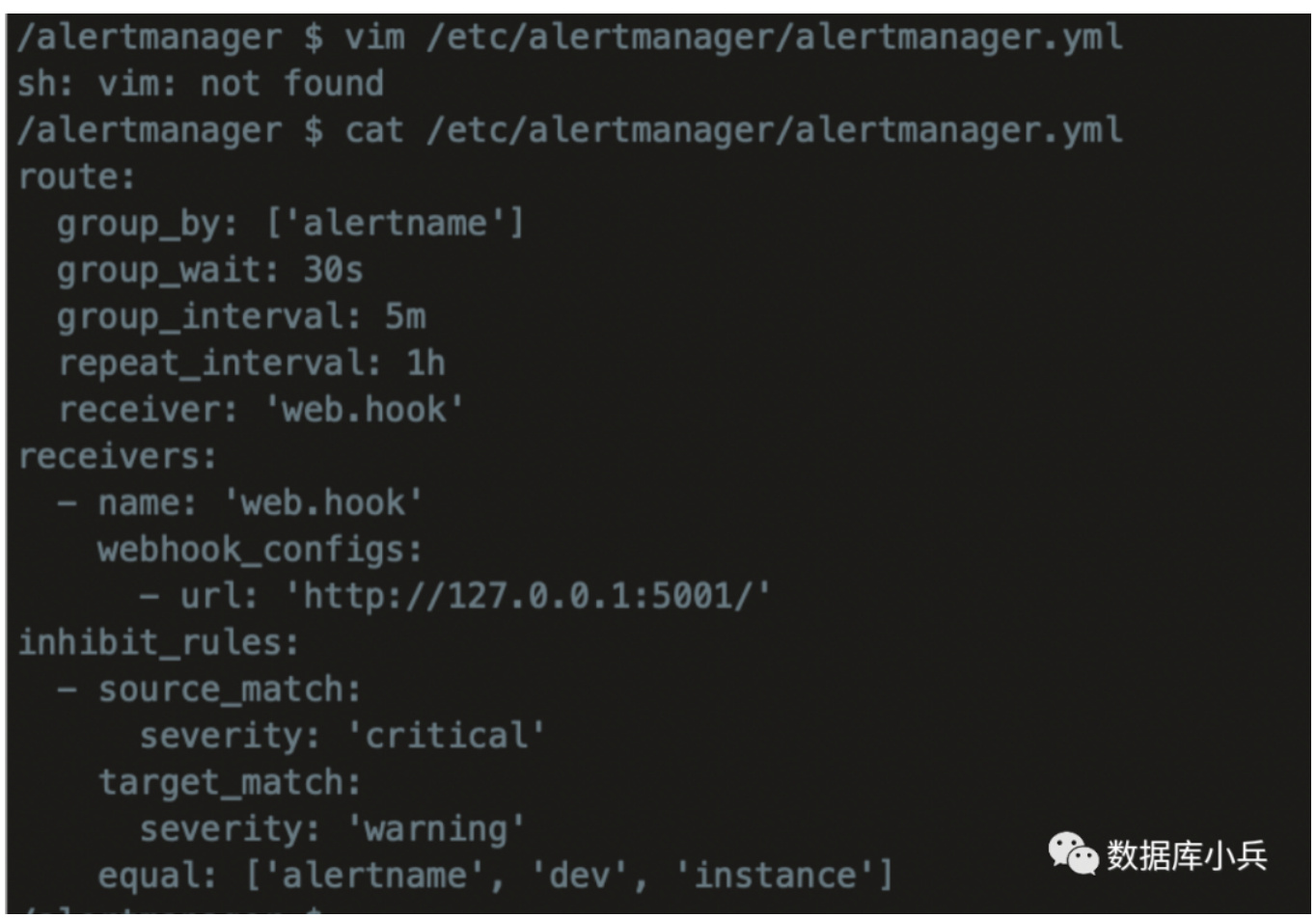The image size is (1316, 918).
Task: Click the cat alertmanager.yml command line
Action: (569, 130)
